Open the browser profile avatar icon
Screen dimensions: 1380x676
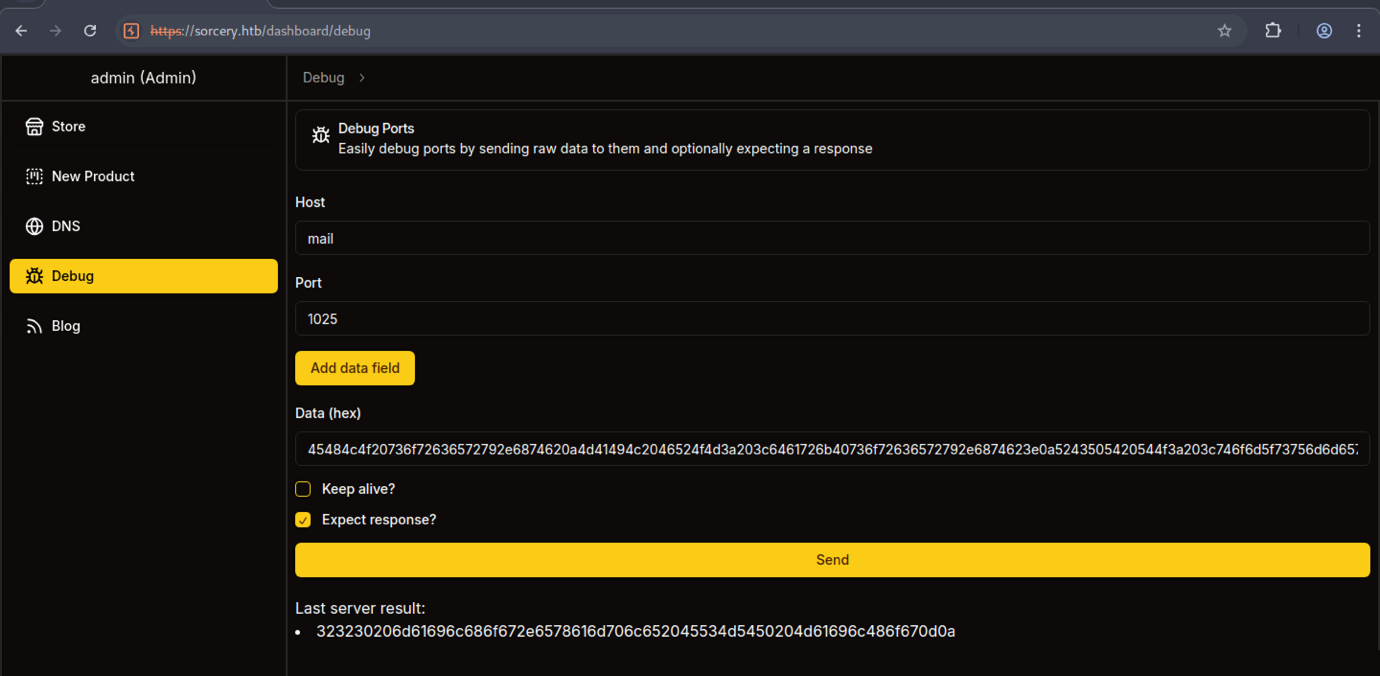coord(1324,31)
